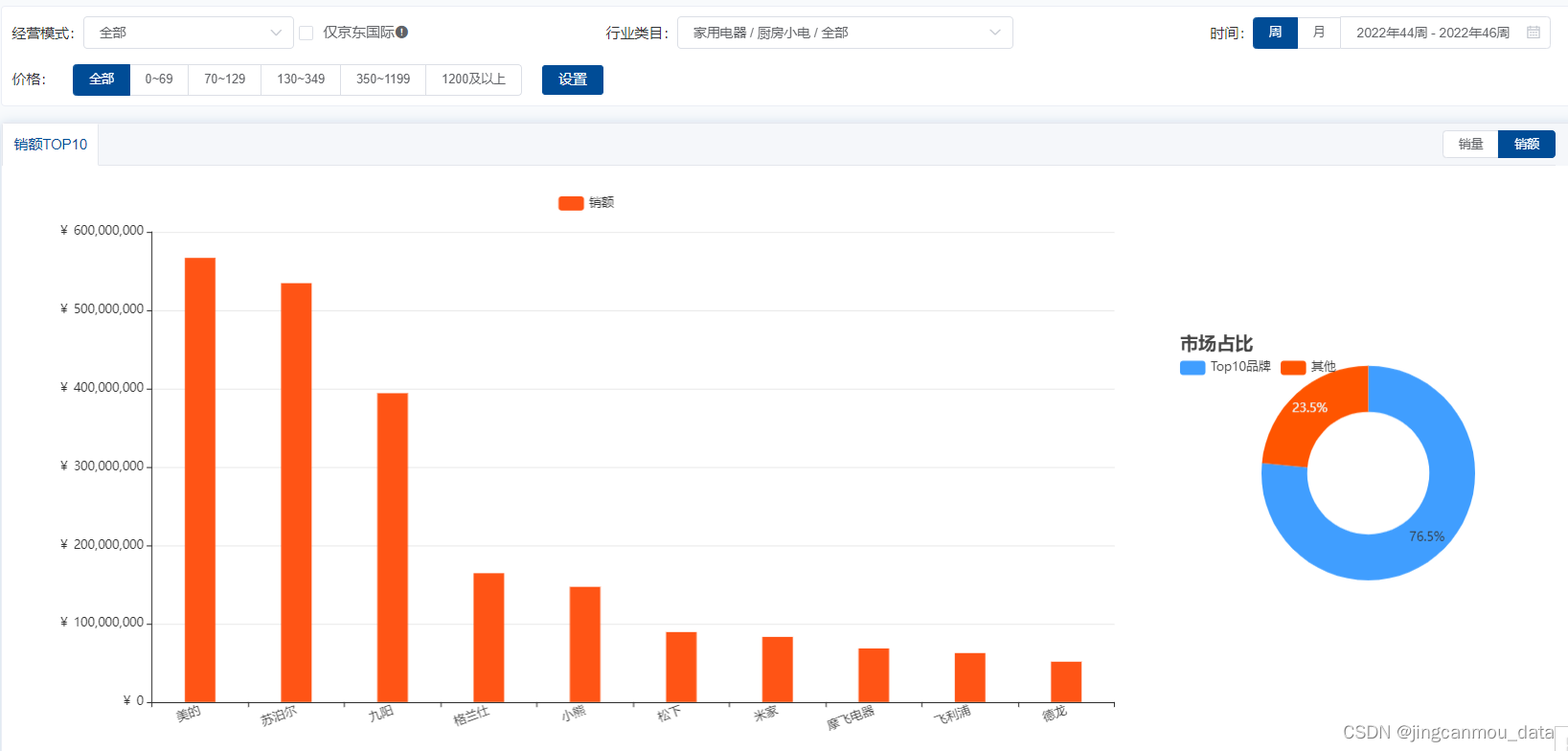Screen dimensions: 1568x751
Task: Click the 摩飞电器 bar in chart
Action: (x=874, y=675)
